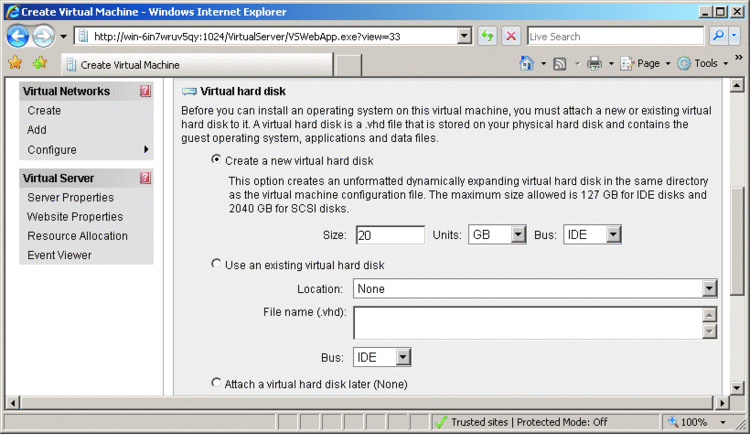Click the Live Search box

(616, 36)
